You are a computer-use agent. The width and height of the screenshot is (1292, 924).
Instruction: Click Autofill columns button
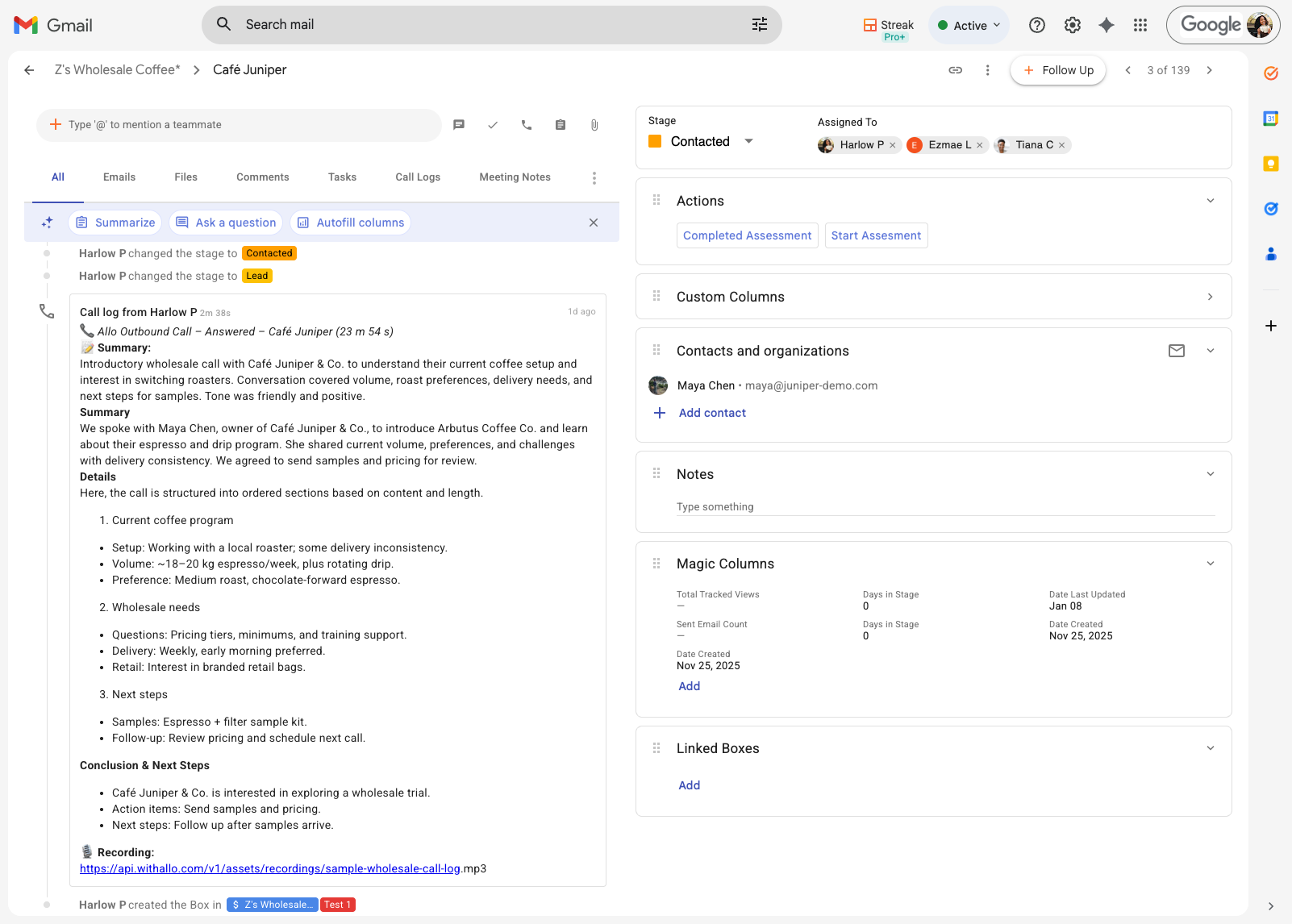click(351, 223)
